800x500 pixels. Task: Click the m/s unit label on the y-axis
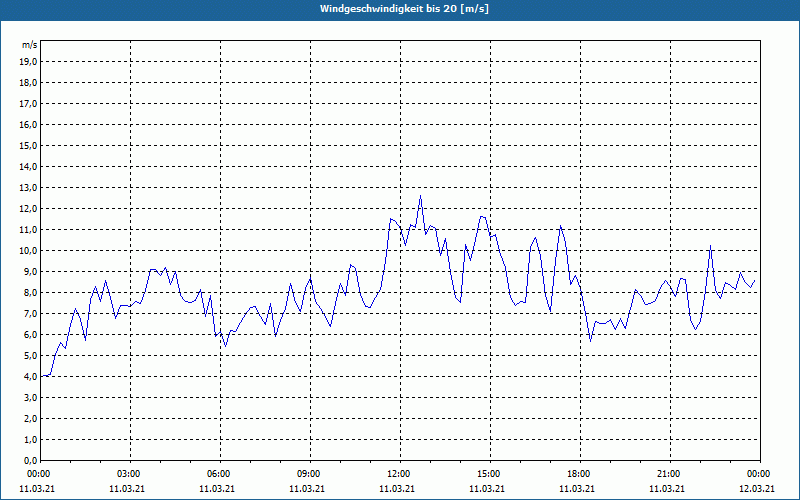[29, 45]
